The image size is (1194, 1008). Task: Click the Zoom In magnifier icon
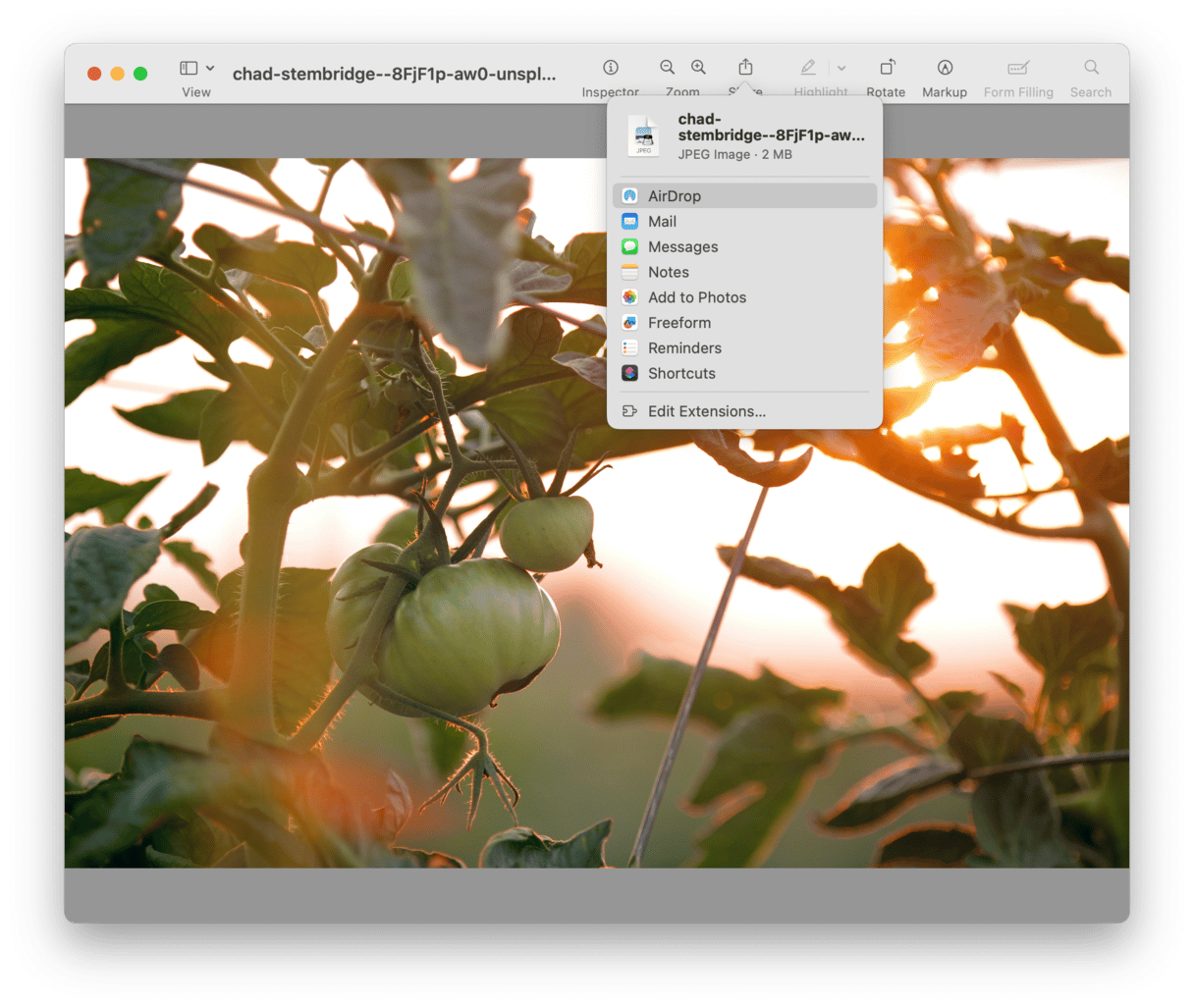698,68
